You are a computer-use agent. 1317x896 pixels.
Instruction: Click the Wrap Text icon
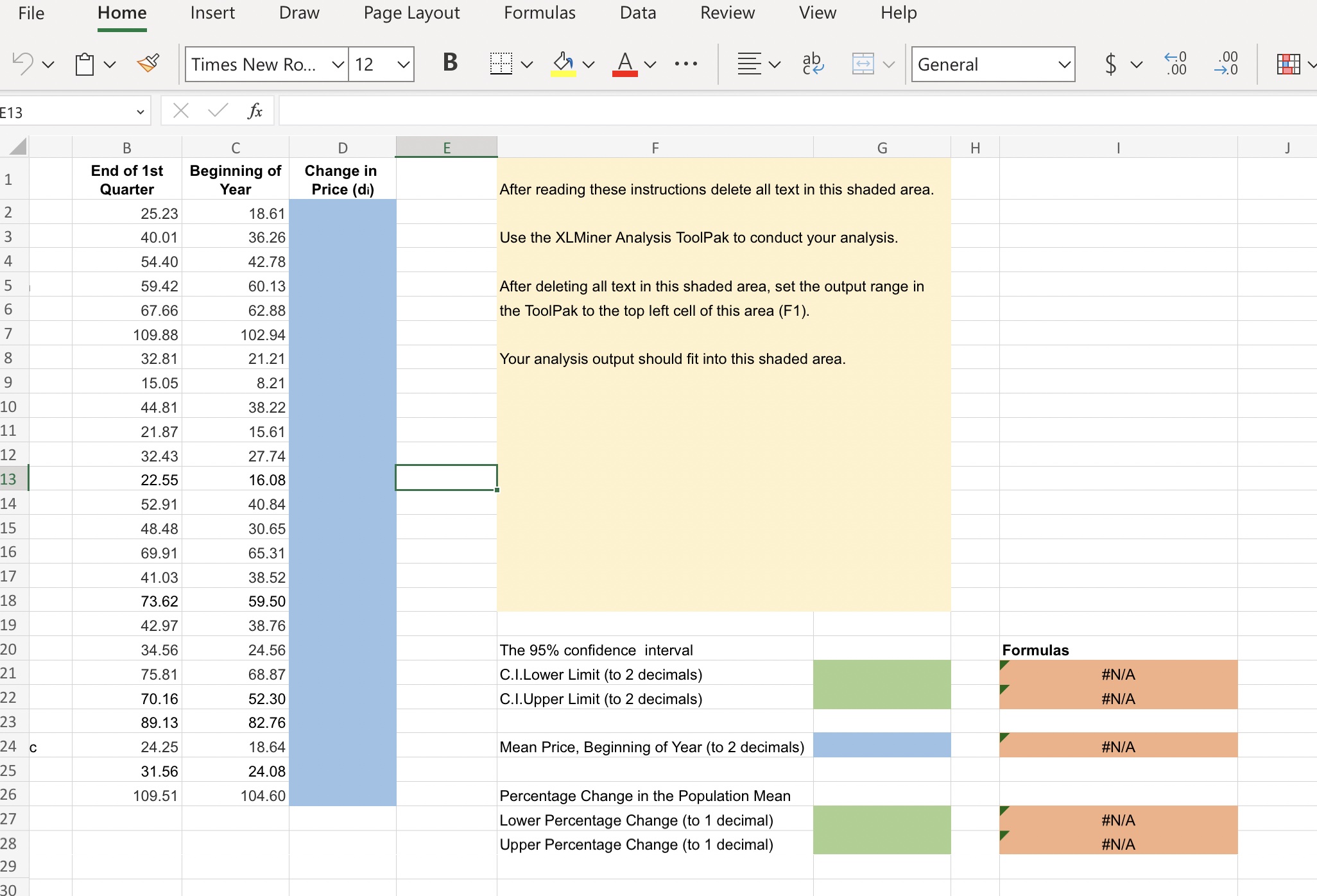(x=813, y=64)
